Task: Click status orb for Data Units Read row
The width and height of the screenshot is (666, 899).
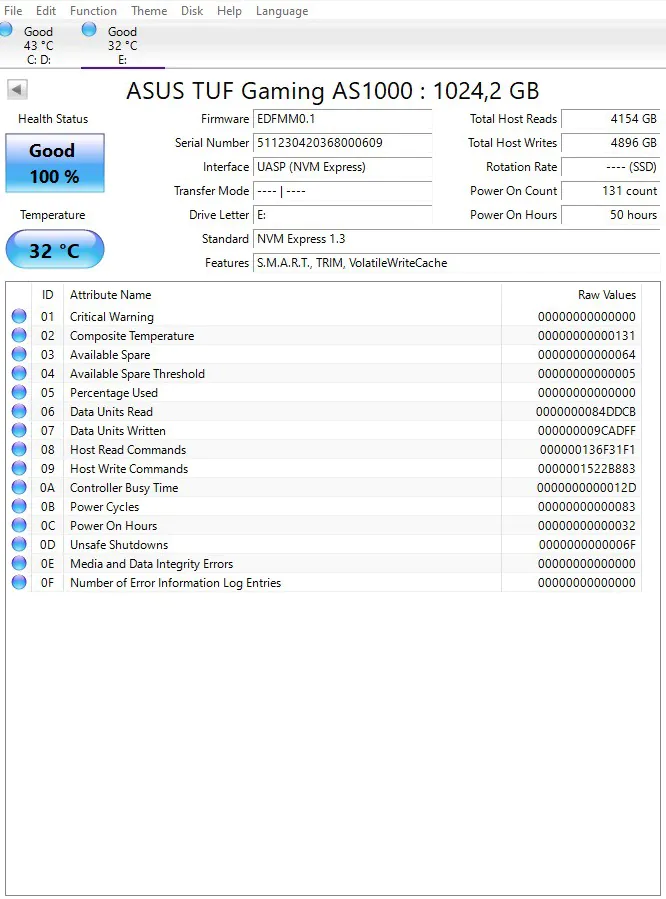Action: pyautogui.click(x=19, y=411)
